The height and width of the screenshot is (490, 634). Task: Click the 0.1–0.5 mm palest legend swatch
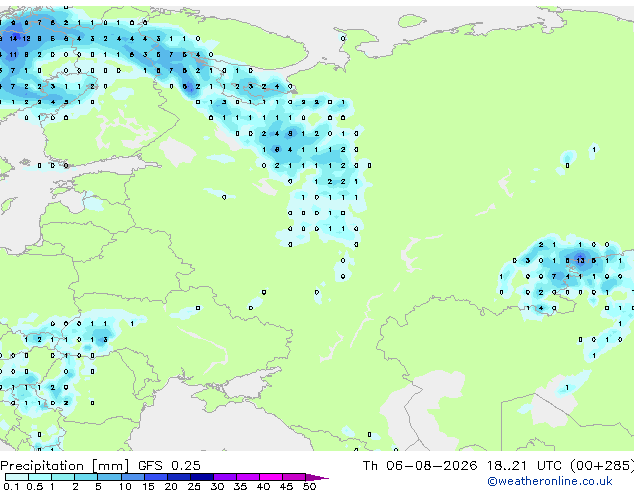(17, 477)
